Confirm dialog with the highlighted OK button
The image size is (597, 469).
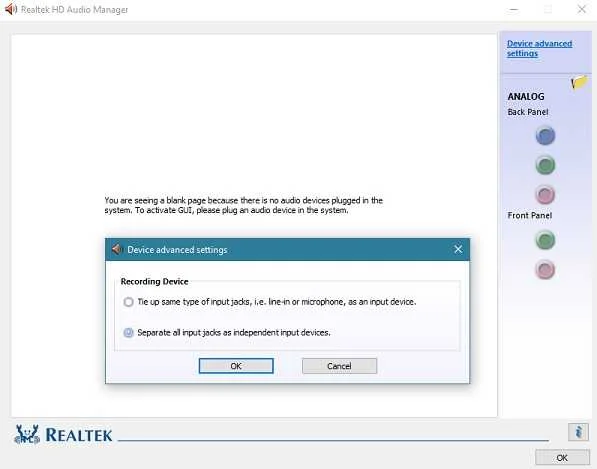(236, 366)
